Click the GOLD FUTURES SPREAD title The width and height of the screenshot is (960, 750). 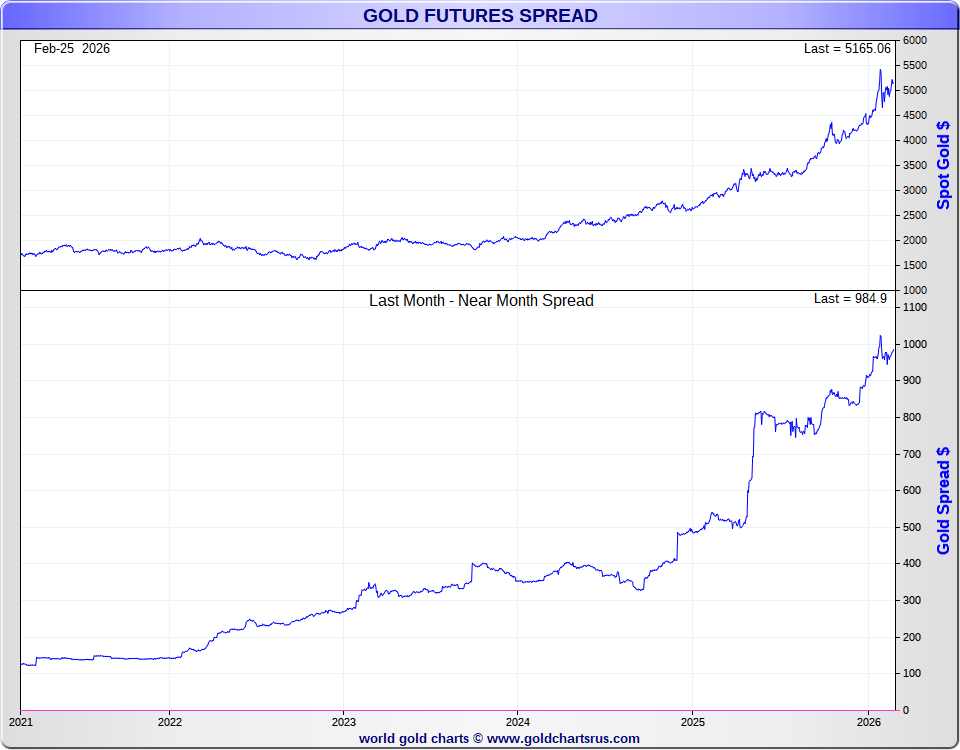480,16
